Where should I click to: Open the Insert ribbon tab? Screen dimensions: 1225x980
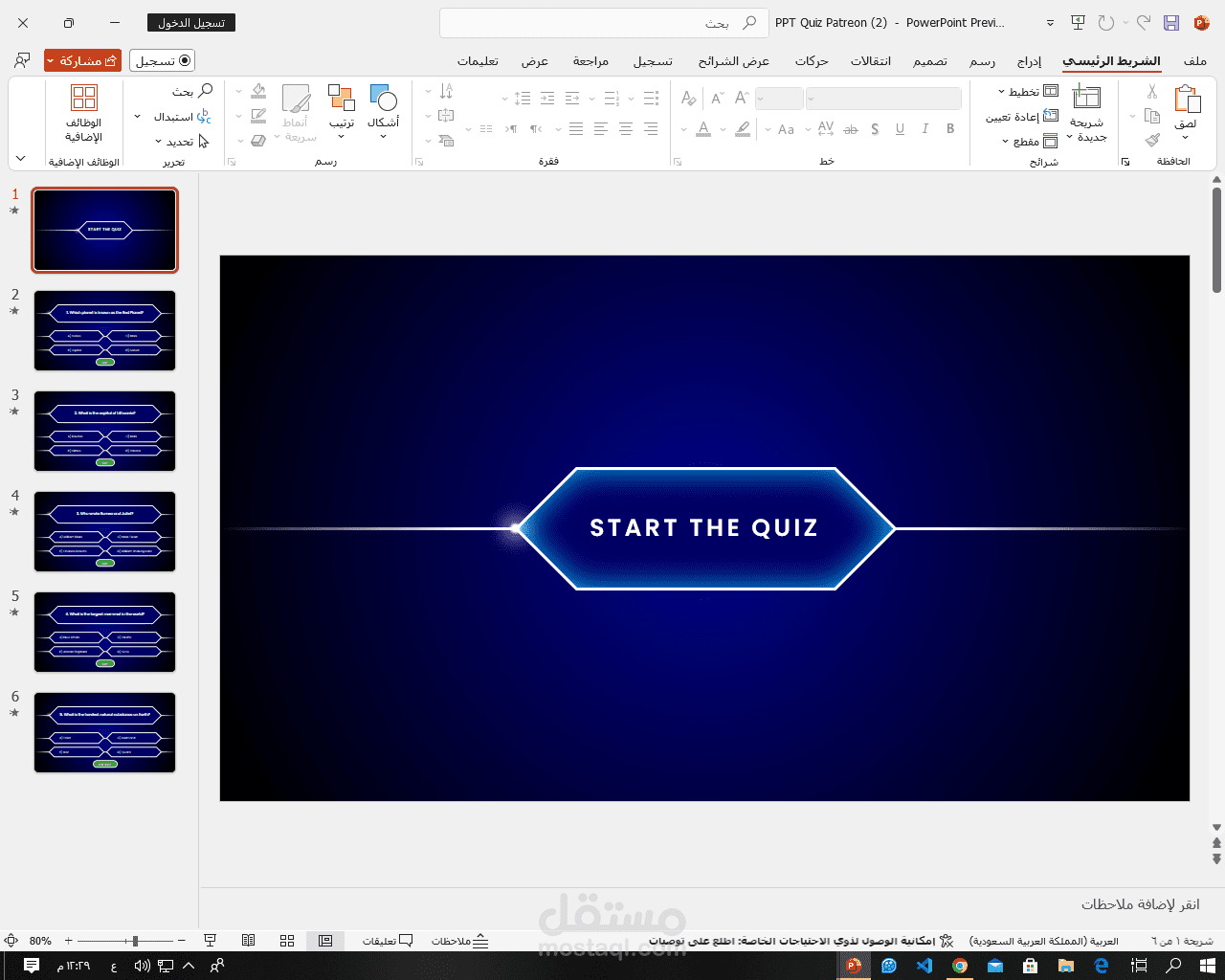[1029, 61]
